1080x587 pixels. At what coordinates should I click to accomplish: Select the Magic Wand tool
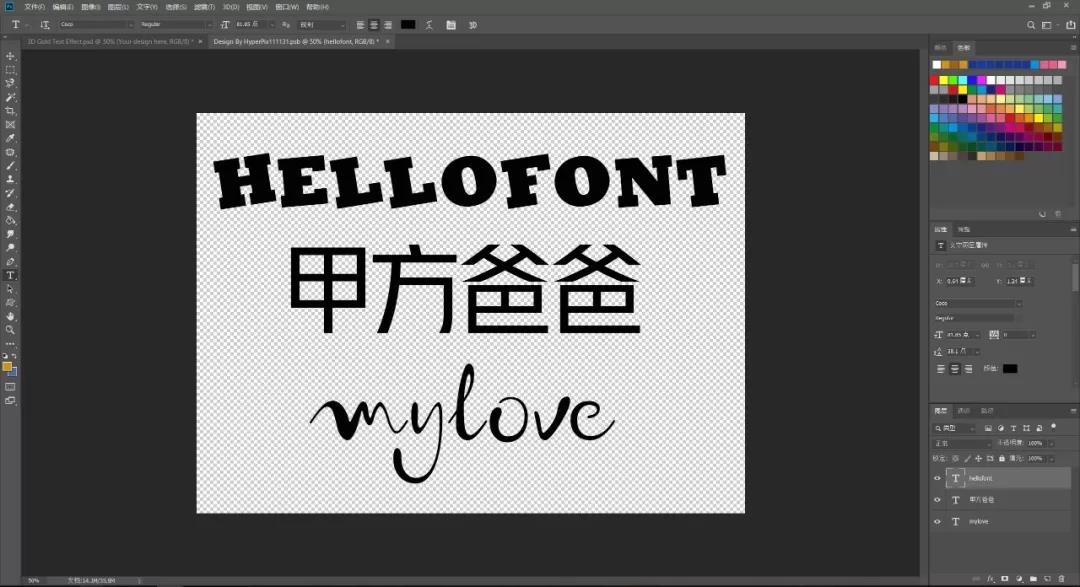coord(10,97)
